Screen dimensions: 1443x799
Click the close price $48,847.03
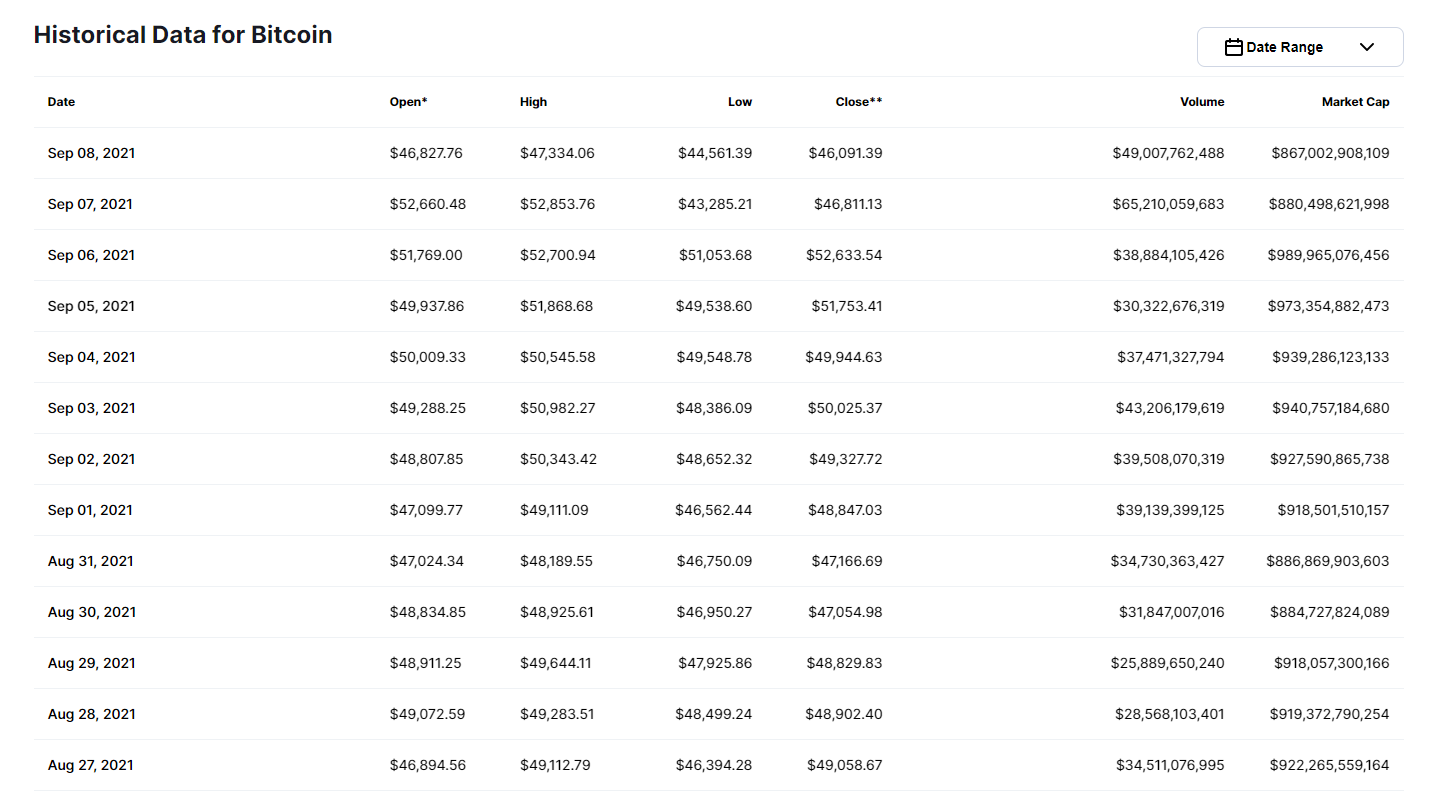tap(845, 510)
